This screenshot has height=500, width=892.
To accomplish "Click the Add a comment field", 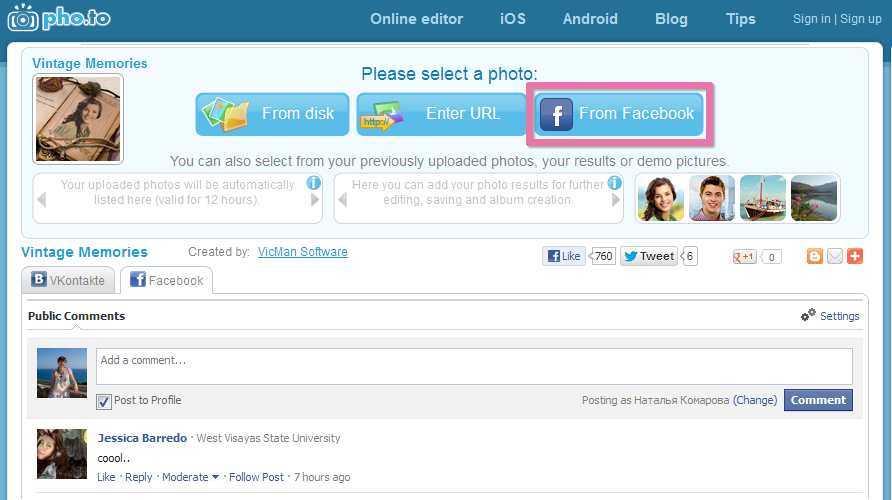I will point(474,366).
